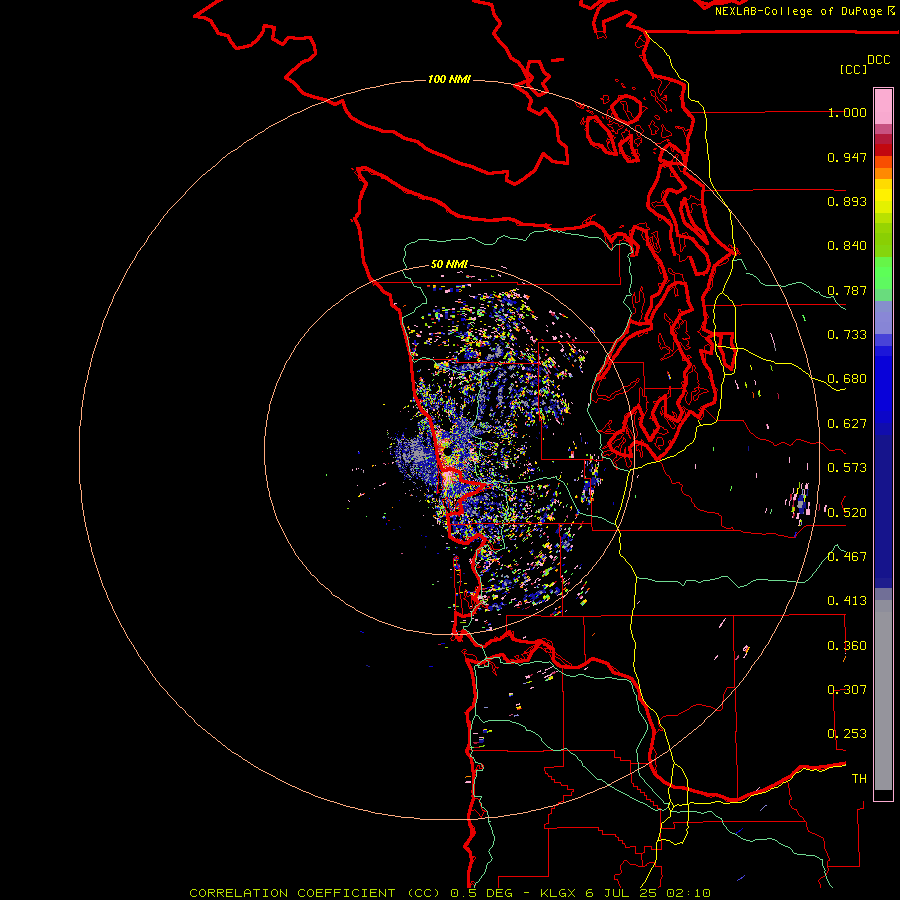This screenshot has width=900, height=900.
Task: Click the 50 NMI range ring label
Action: [x=449, y=265]
